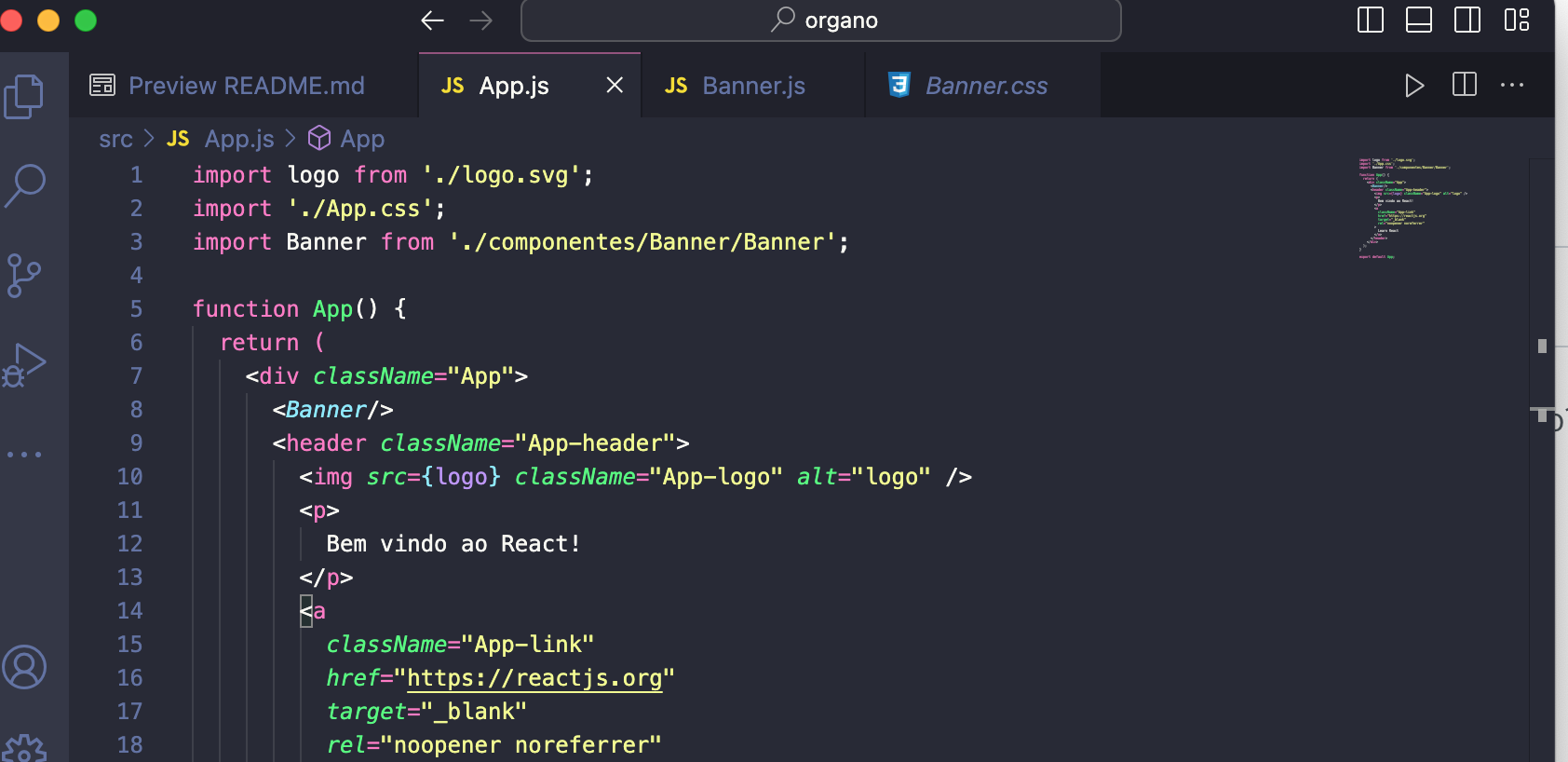Click the './componentes/Banner/Banner' path string

pos(643,242)
